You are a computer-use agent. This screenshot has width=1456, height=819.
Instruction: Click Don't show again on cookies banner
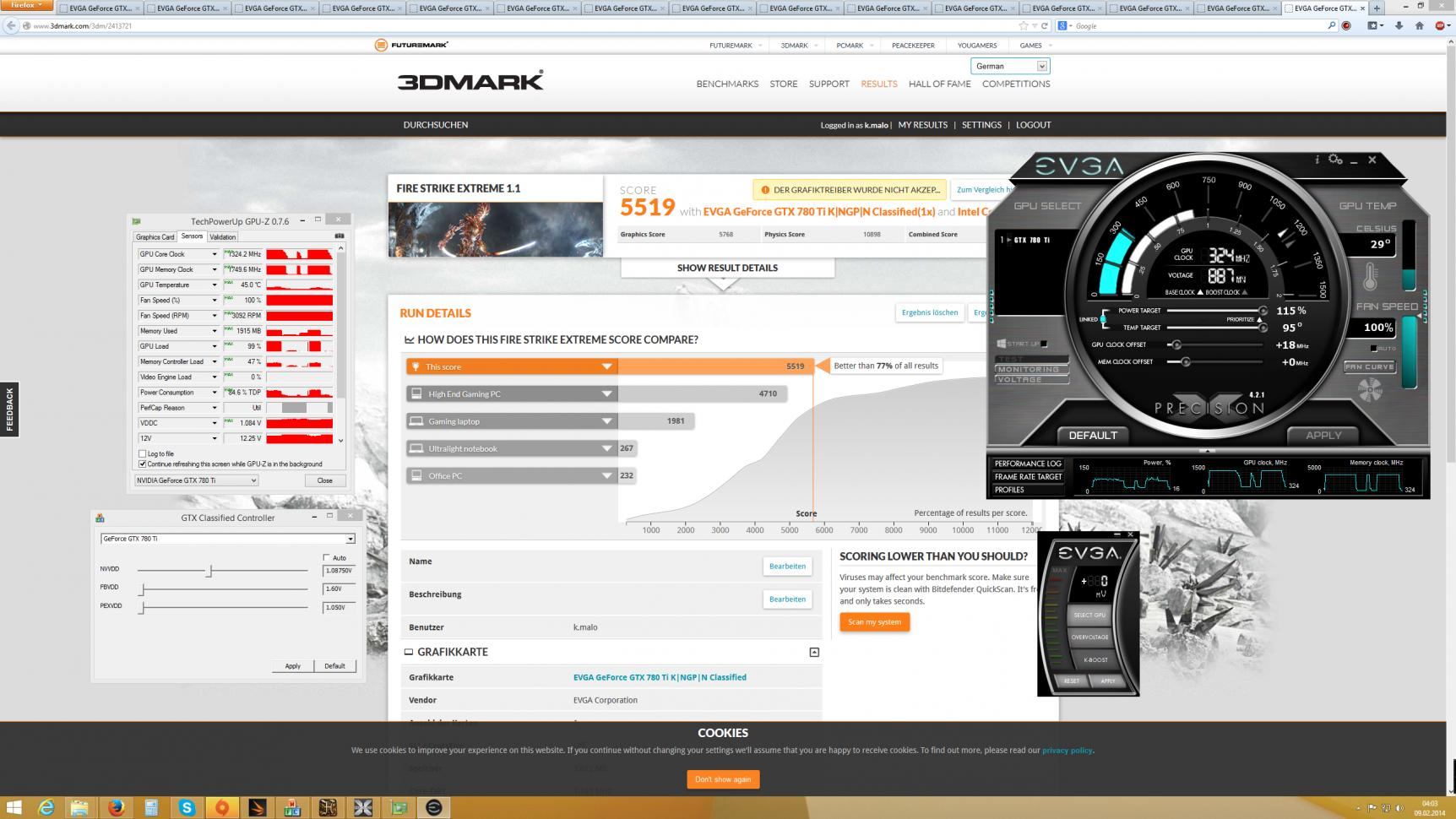[723, 779]
